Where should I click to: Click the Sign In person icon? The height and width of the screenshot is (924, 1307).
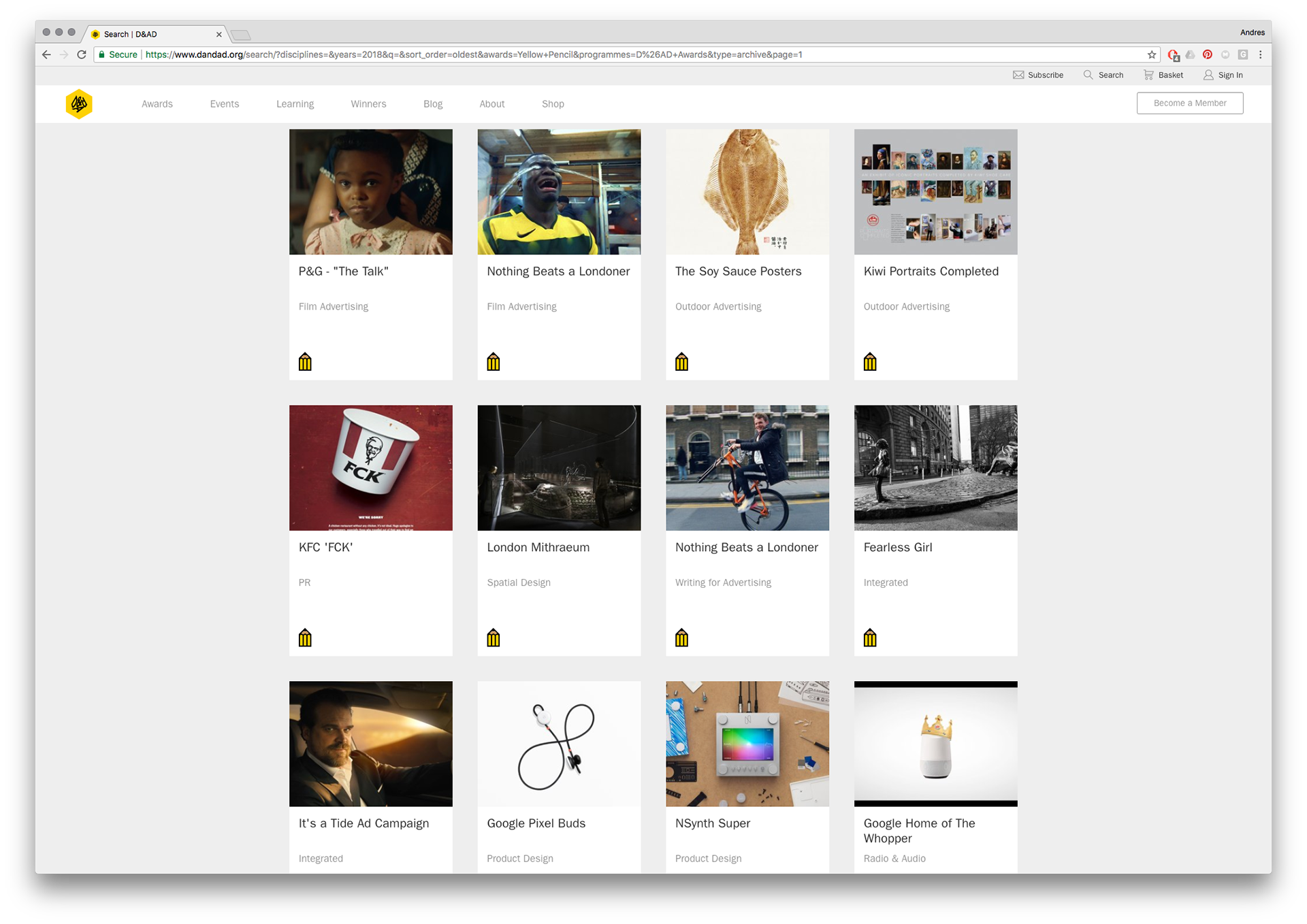[x=1208, y=75]
